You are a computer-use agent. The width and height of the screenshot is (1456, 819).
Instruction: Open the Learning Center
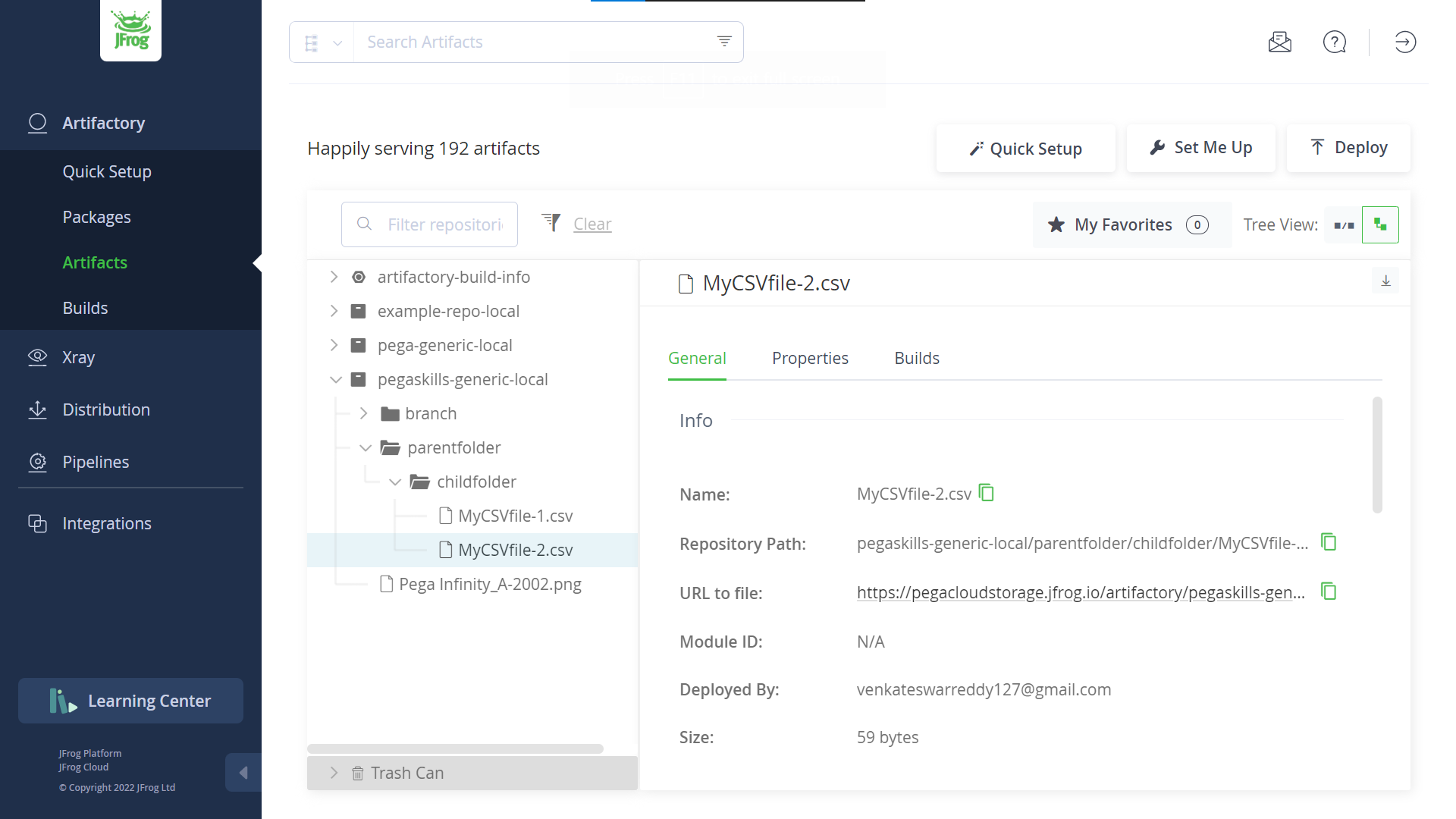click(130, 701)
